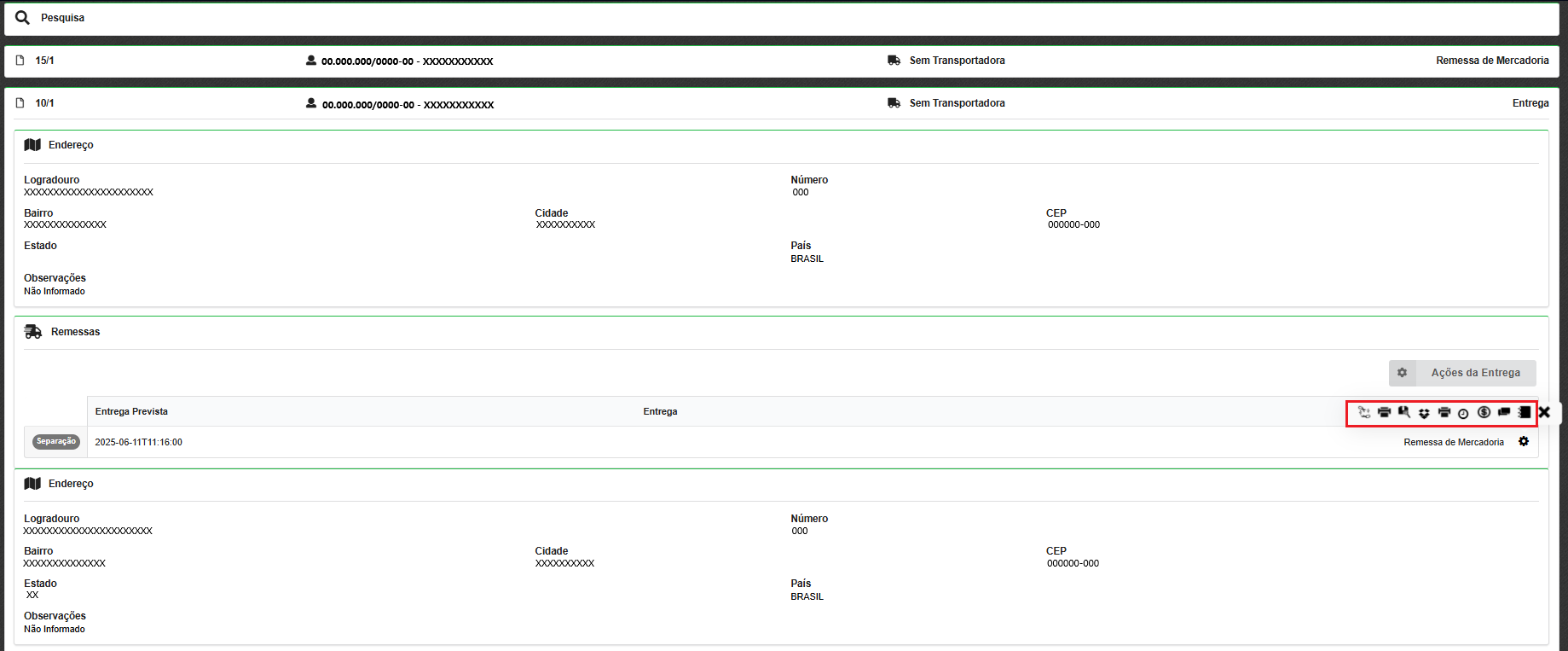Click the Separação status badge

tap(56, 442)
